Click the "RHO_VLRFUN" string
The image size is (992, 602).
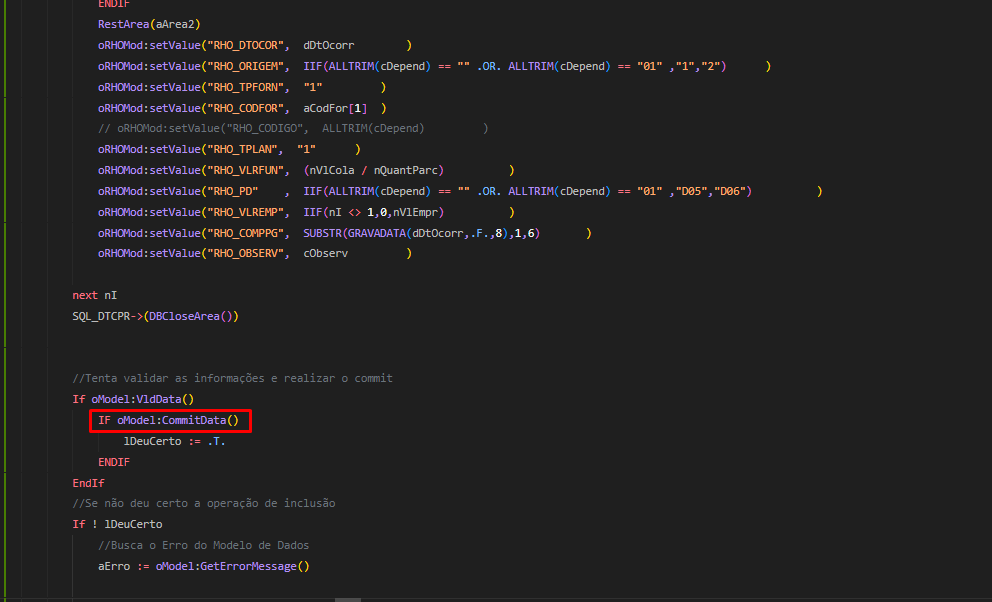[x=245, y=170]
